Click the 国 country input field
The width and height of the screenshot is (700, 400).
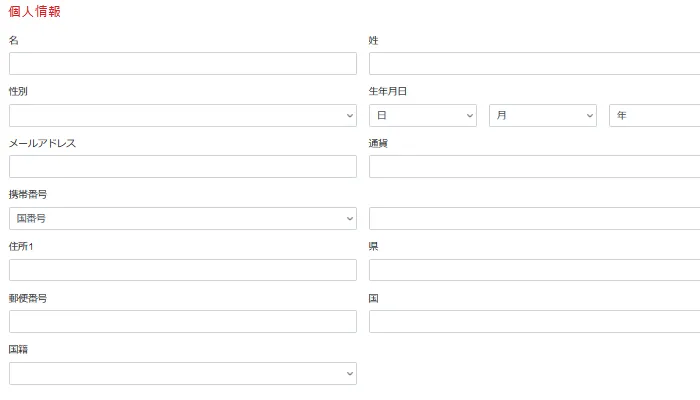534,322
